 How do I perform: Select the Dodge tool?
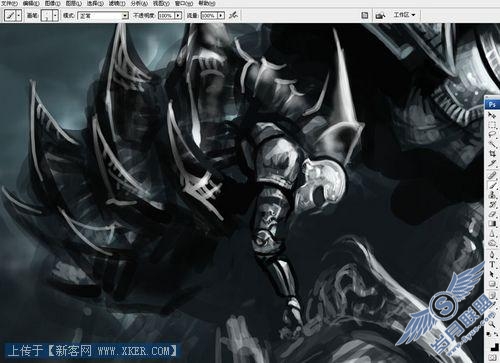pyautogui.click(x=492, y=243)
